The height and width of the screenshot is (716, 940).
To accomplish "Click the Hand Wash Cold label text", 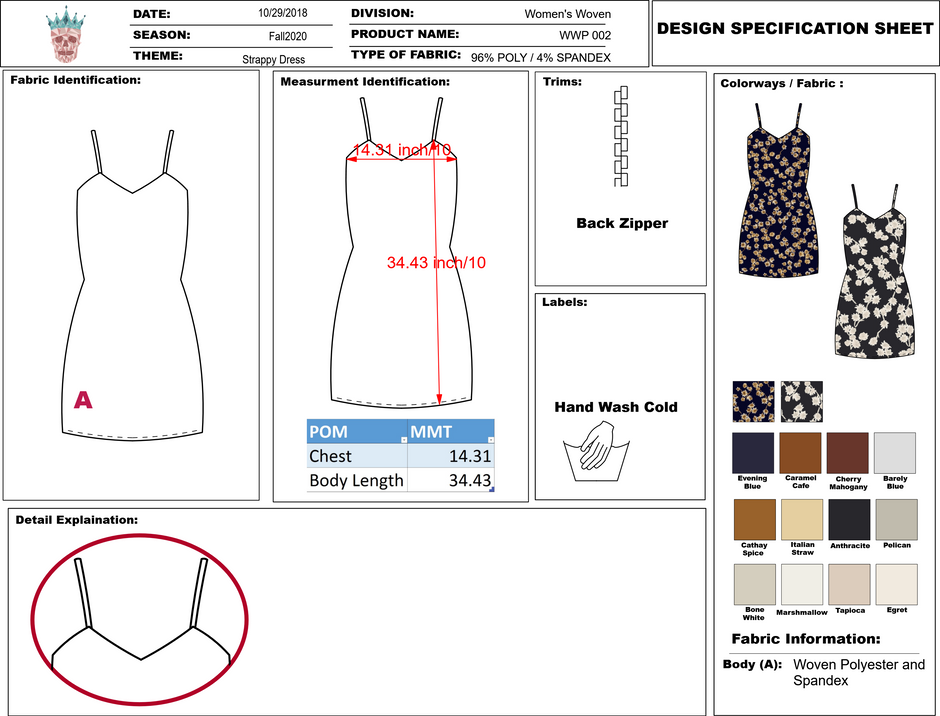I will pos(616,407).
